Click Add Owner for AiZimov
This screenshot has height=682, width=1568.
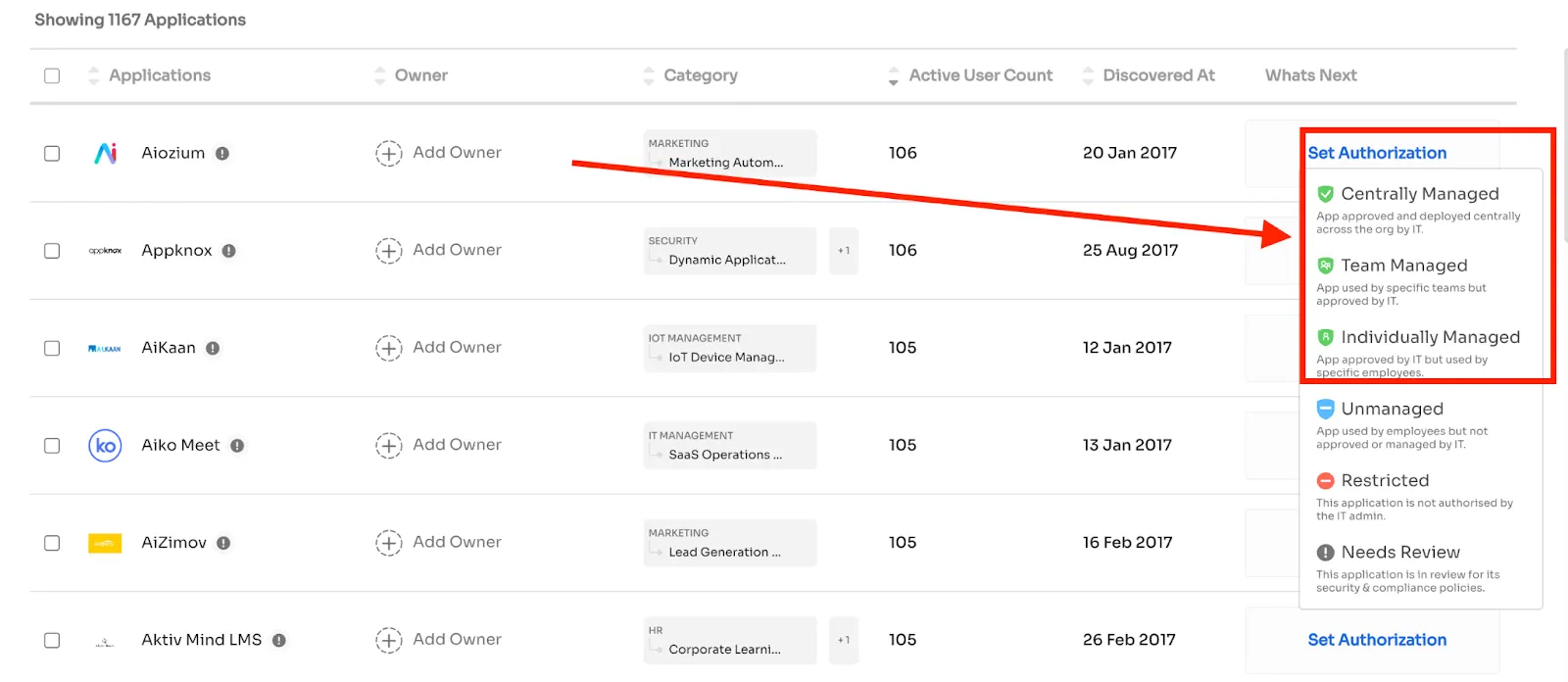(x=457, y=543)
